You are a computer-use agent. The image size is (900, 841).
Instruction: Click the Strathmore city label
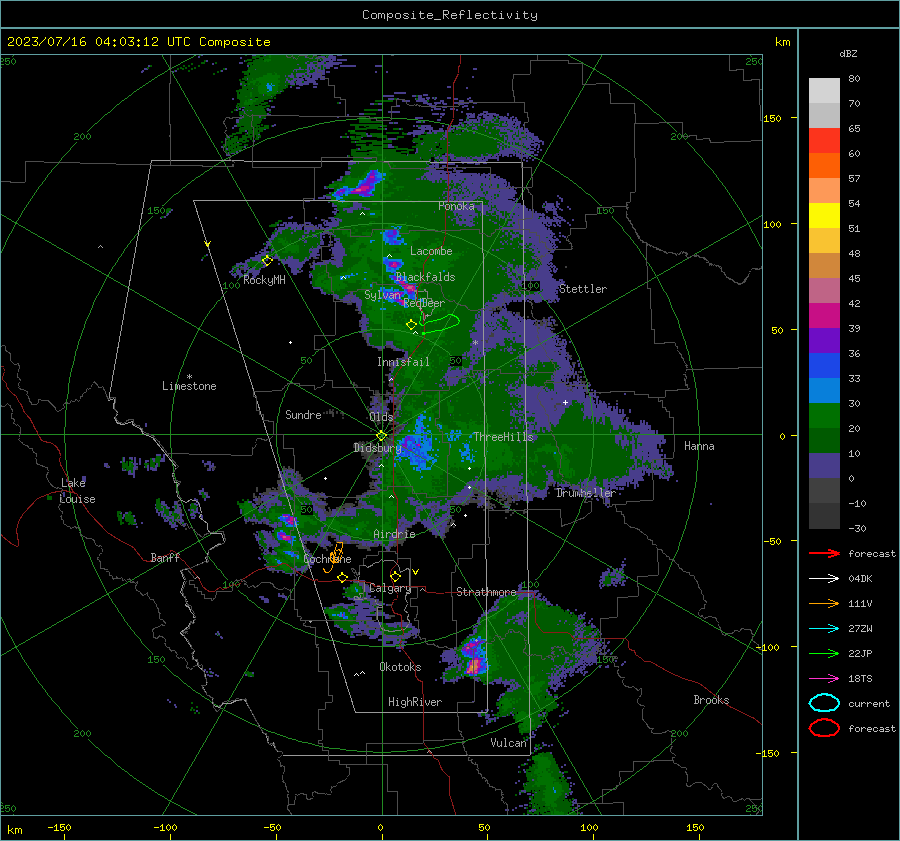[x=486, y=592]
